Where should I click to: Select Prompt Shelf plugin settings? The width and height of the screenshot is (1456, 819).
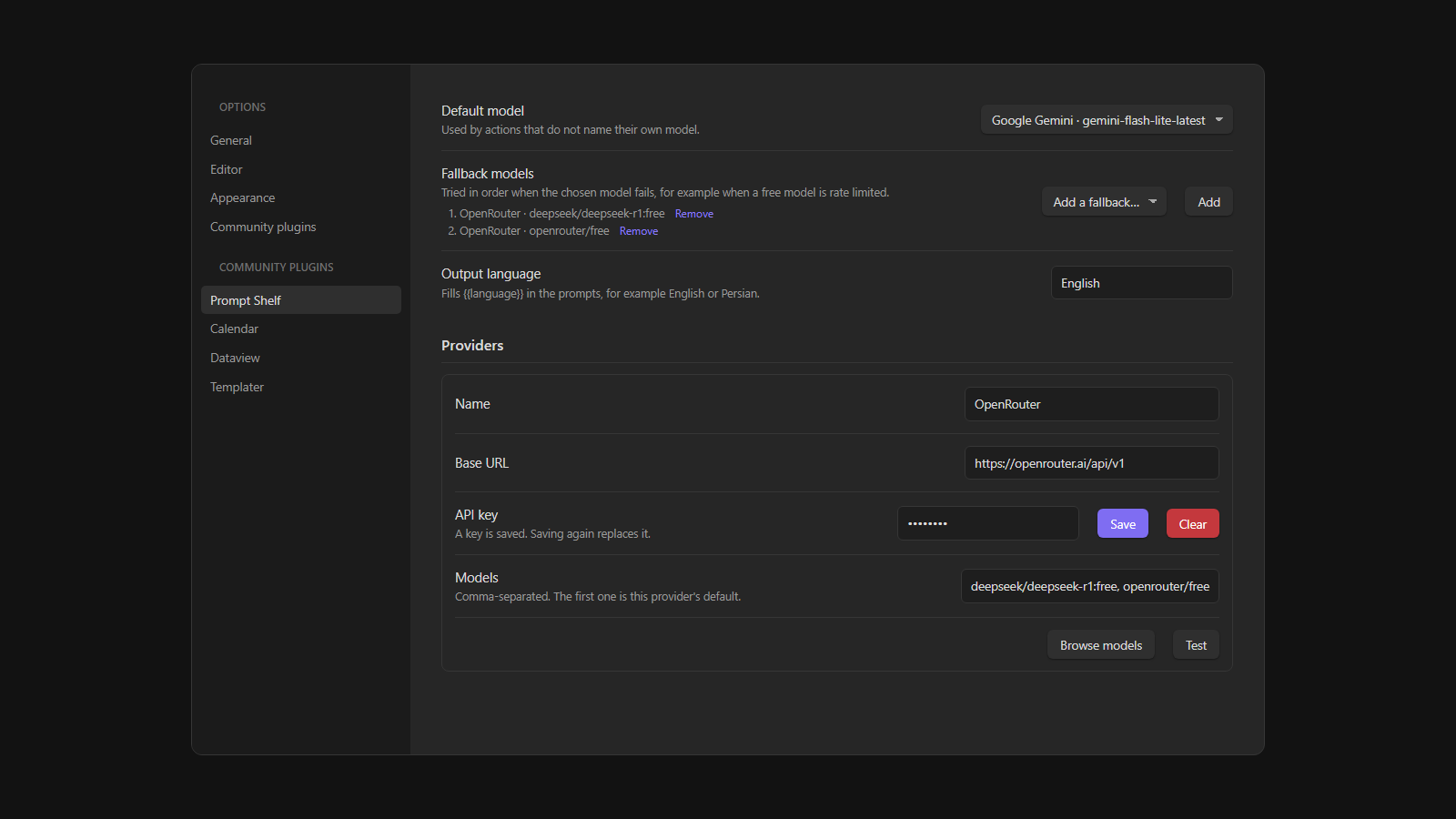click(x=301, y=300)
